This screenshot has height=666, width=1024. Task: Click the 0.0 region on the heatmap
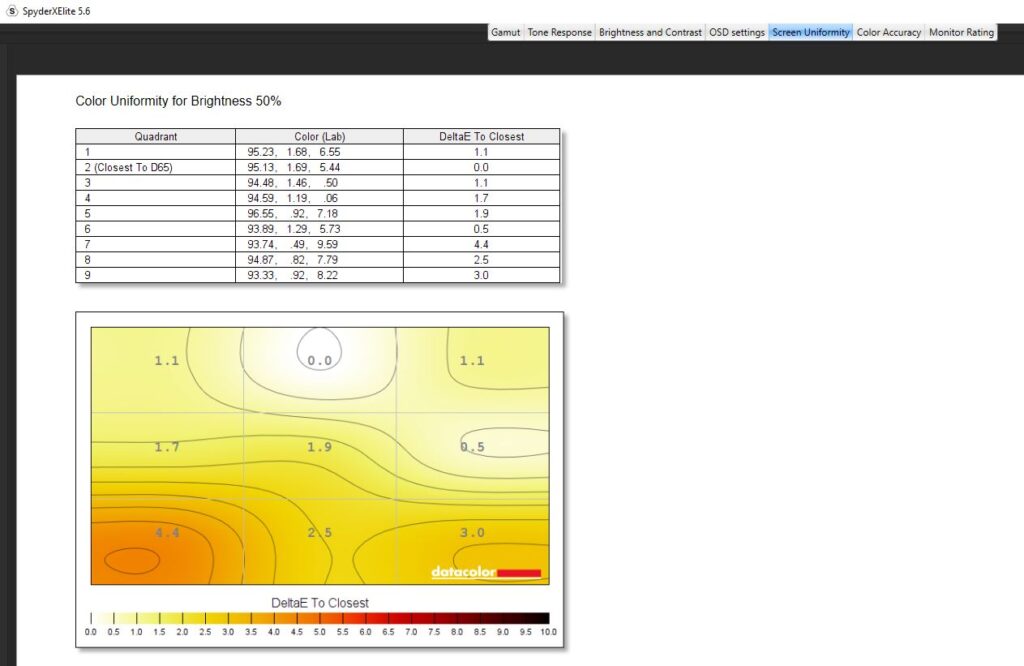[319, 360]
